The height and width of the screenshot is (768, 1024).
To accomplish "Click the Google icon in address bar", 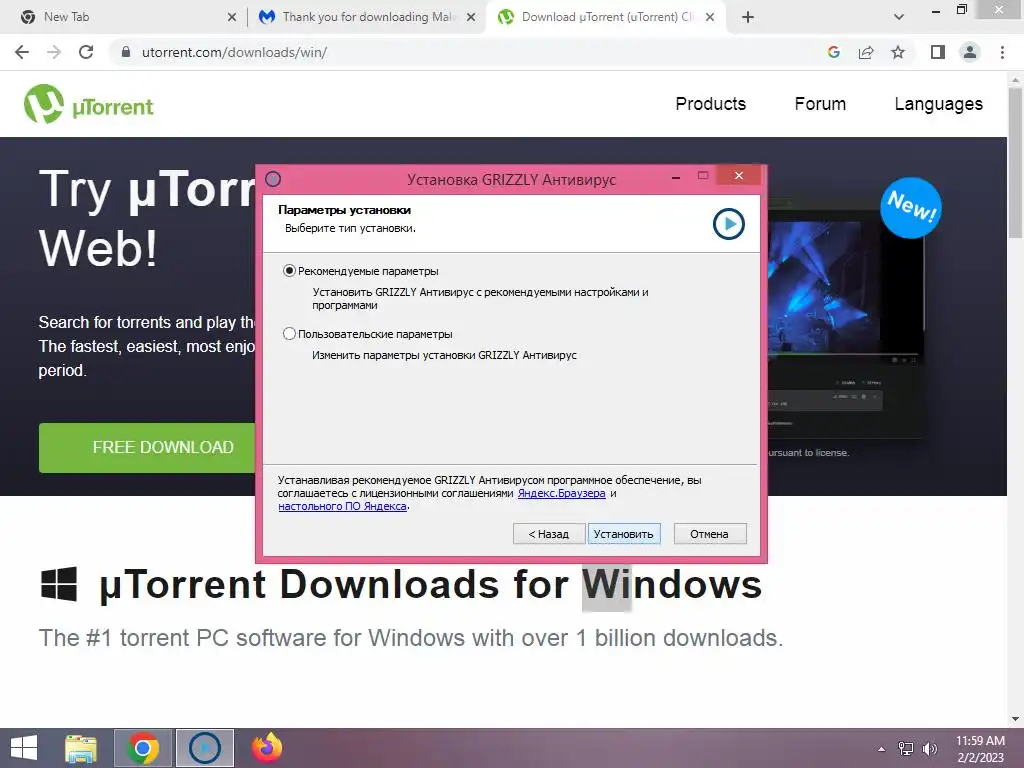I will (x=834, y=52).
